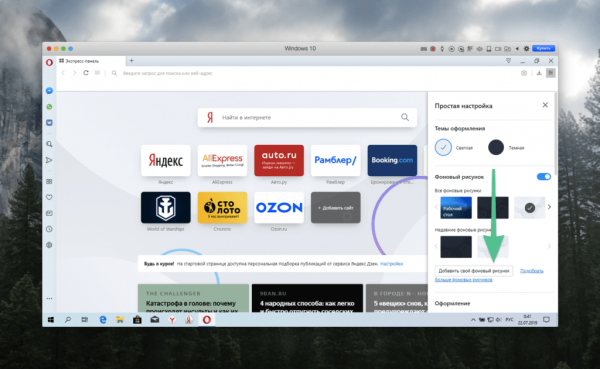Open WhatsApp in the sidebar
600x369 pixels.
[49, 107]
